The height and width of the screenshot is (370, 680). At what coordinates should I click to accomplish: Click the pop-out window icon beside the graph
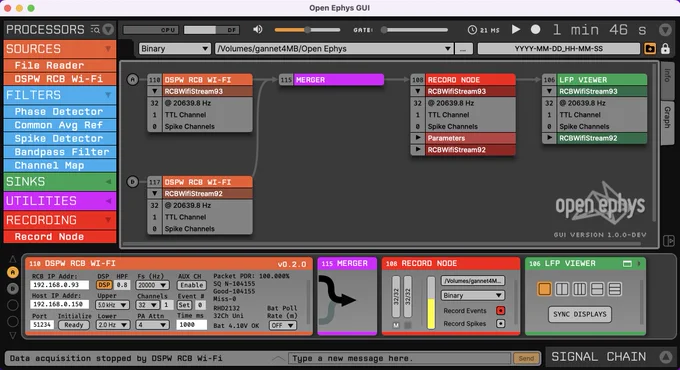tap(669, 240)
